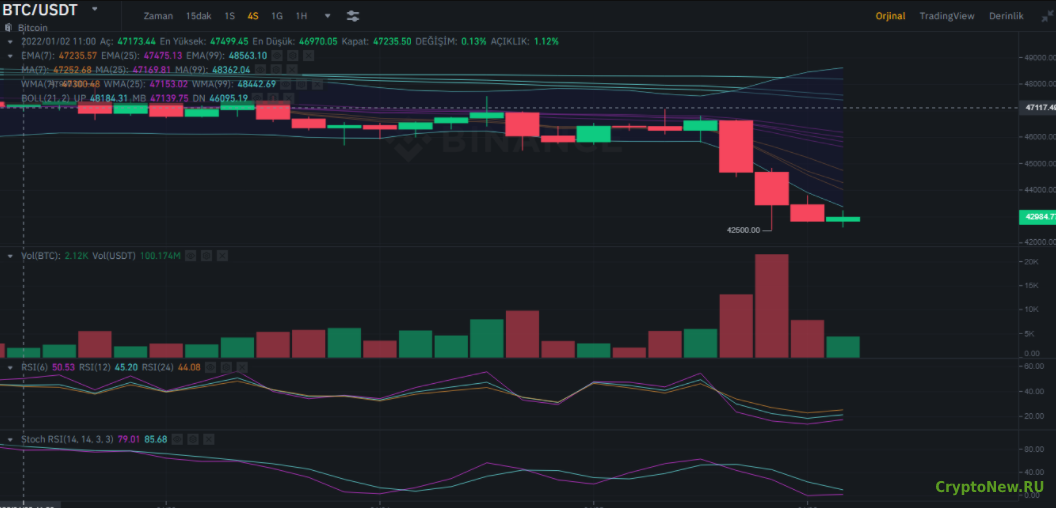Click the BOLL UP value 48184.31
Viewport: 1056px width, 508px height.
108,98
